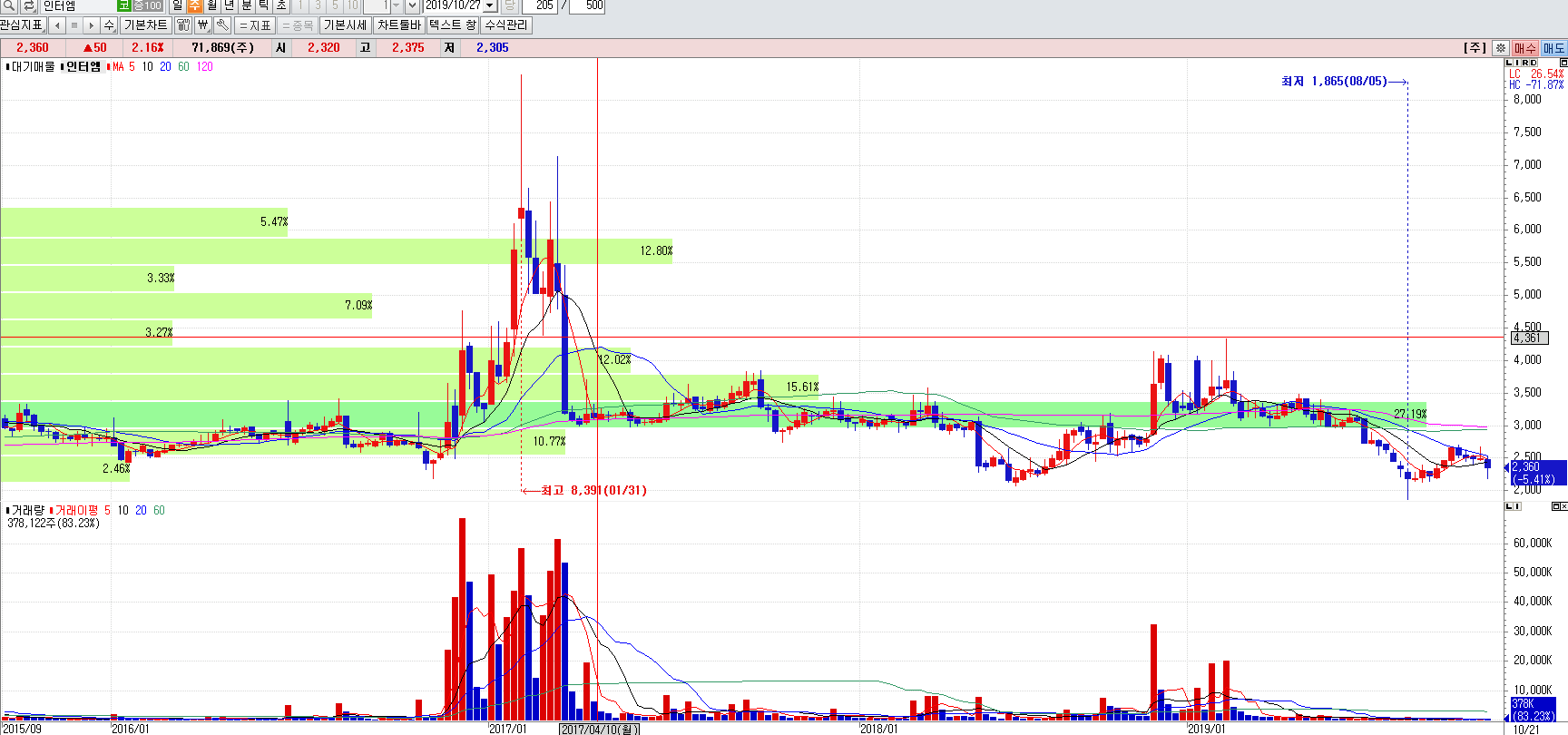
Task: Click the wrench settings icon
Action: coord(222,25)
